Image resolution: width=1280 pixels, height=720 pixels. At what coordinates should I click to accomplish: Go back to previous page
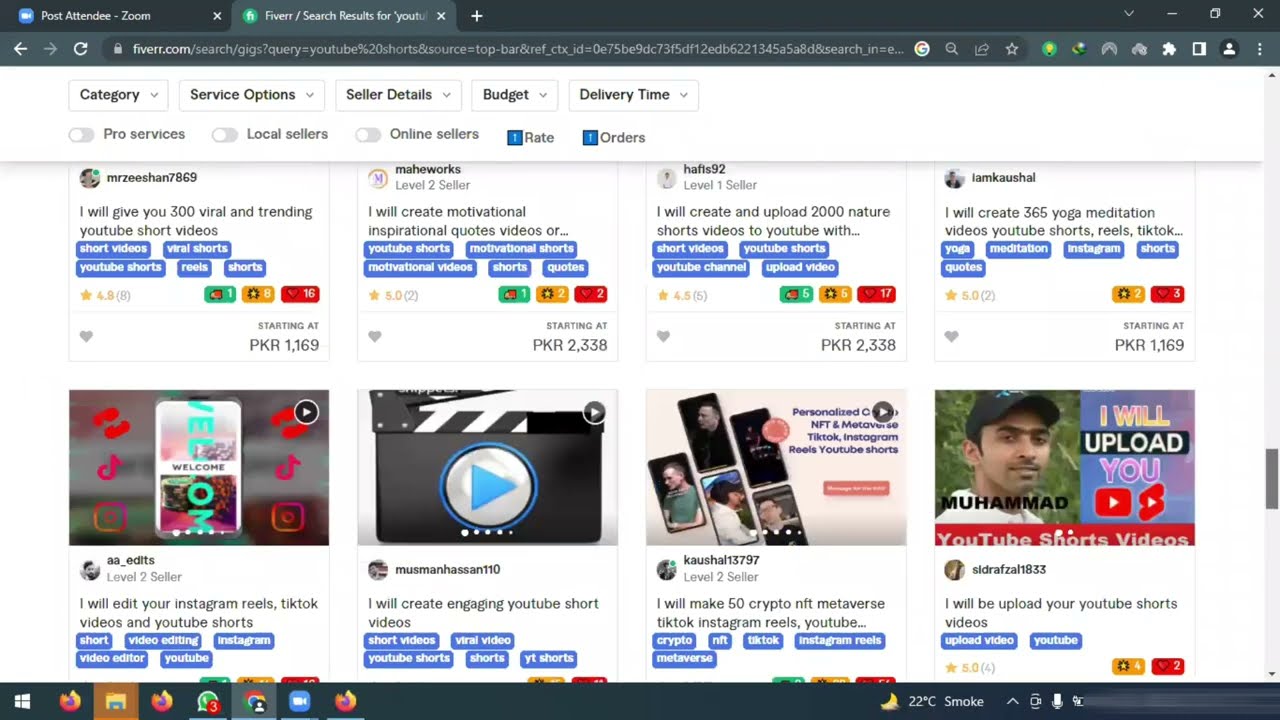[21, 48]
